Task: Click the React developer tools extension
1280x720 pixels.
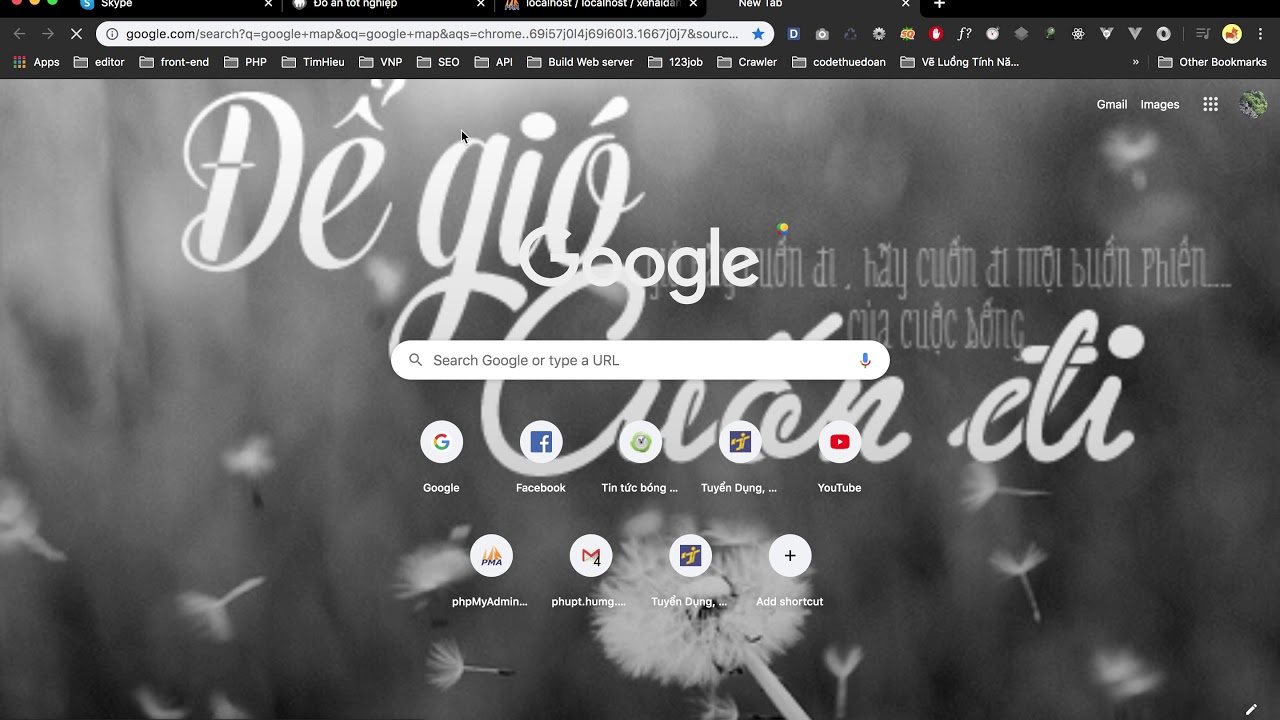Action: pyautogui.click(x=1078, y=34)
